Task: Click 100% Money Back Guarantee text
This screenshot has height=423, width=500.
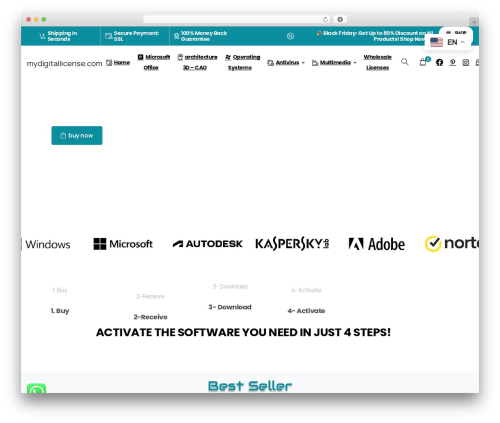Action: tap(204, 36)
